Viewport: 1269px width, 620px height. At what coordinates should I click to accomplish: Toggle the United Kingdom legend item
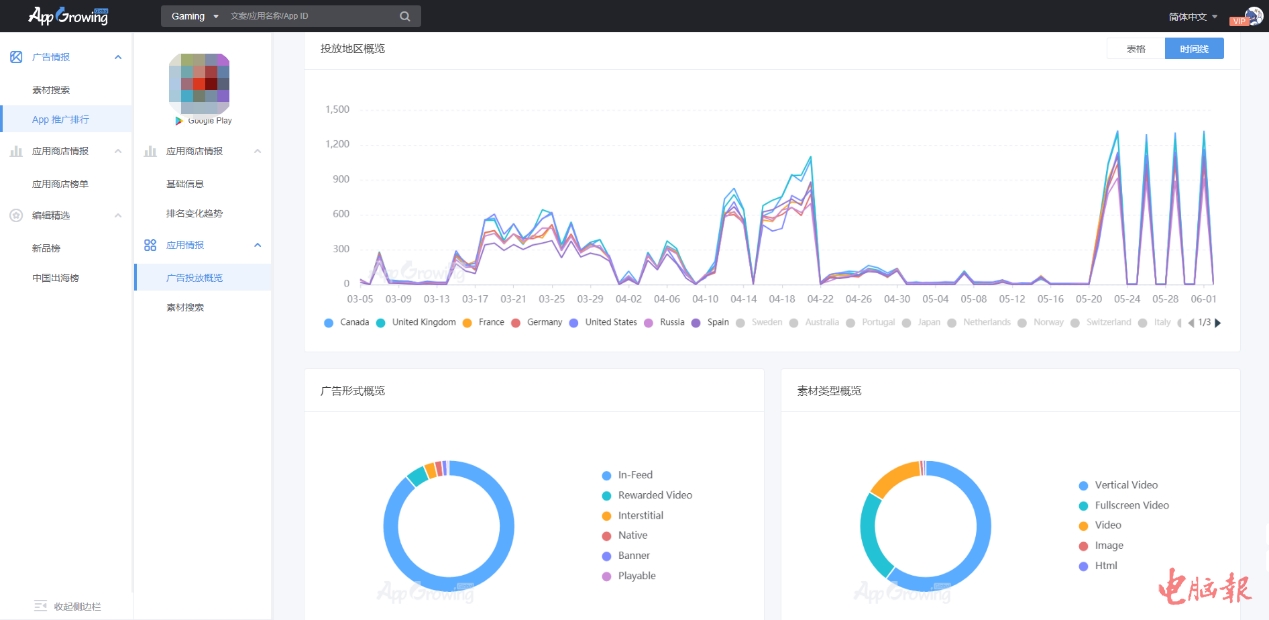416,323
